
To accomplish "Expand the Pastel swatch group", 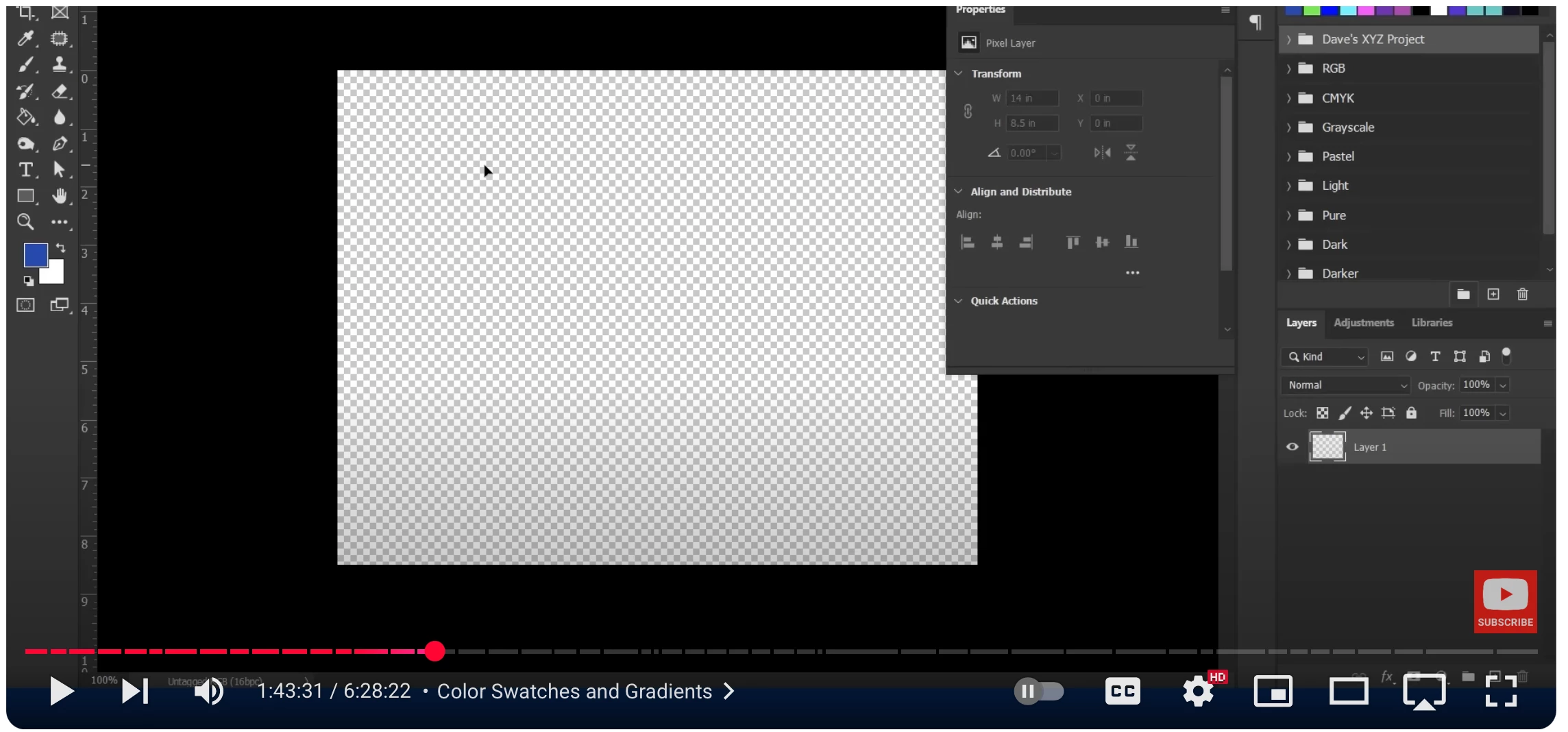I will tap(1288, 156).
